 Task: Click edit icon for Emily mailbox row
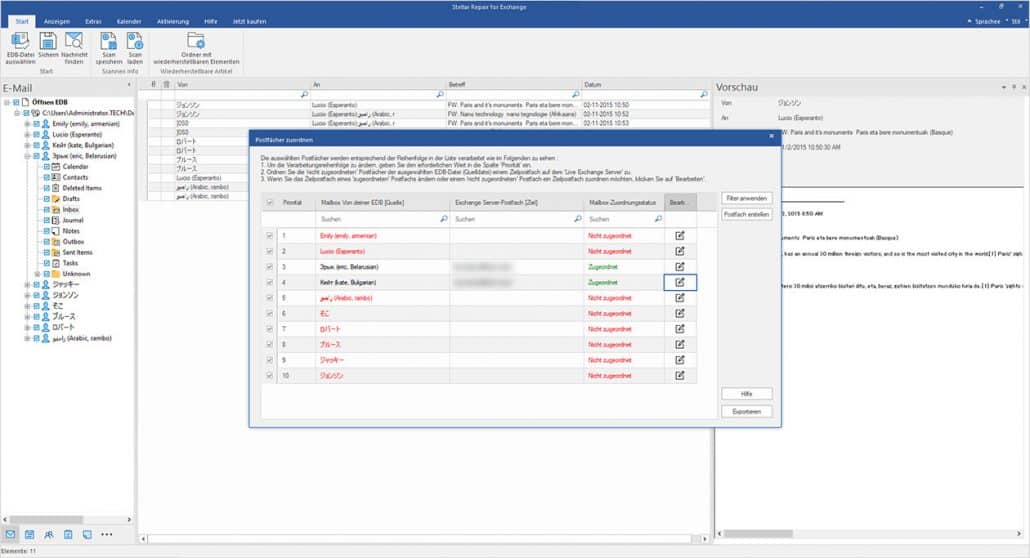point(680,235)
